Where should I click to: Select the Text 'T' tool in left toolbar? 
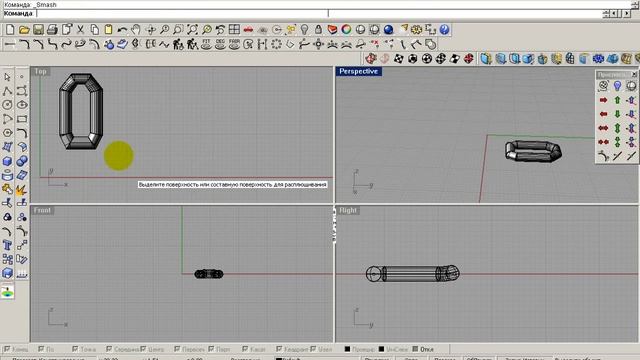(x=7, y=245)
